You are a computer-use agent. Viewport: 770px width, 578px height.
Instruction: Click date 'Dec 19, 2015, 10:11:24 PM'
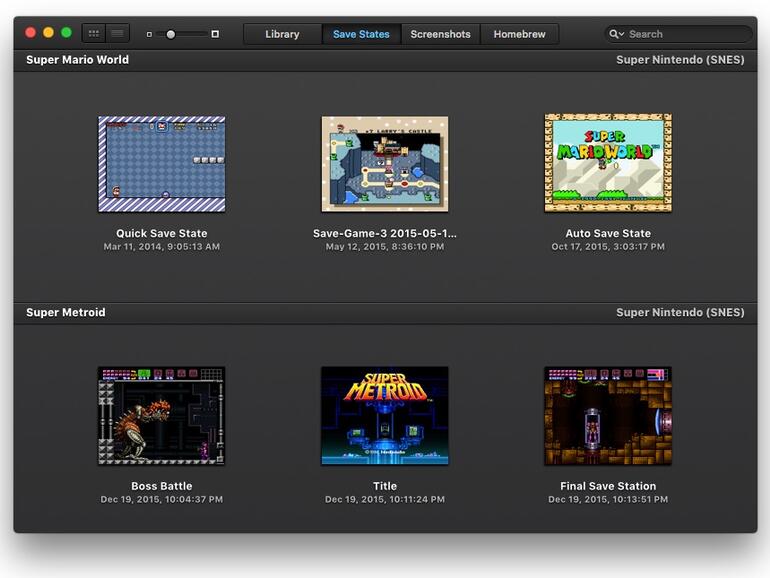385,499
